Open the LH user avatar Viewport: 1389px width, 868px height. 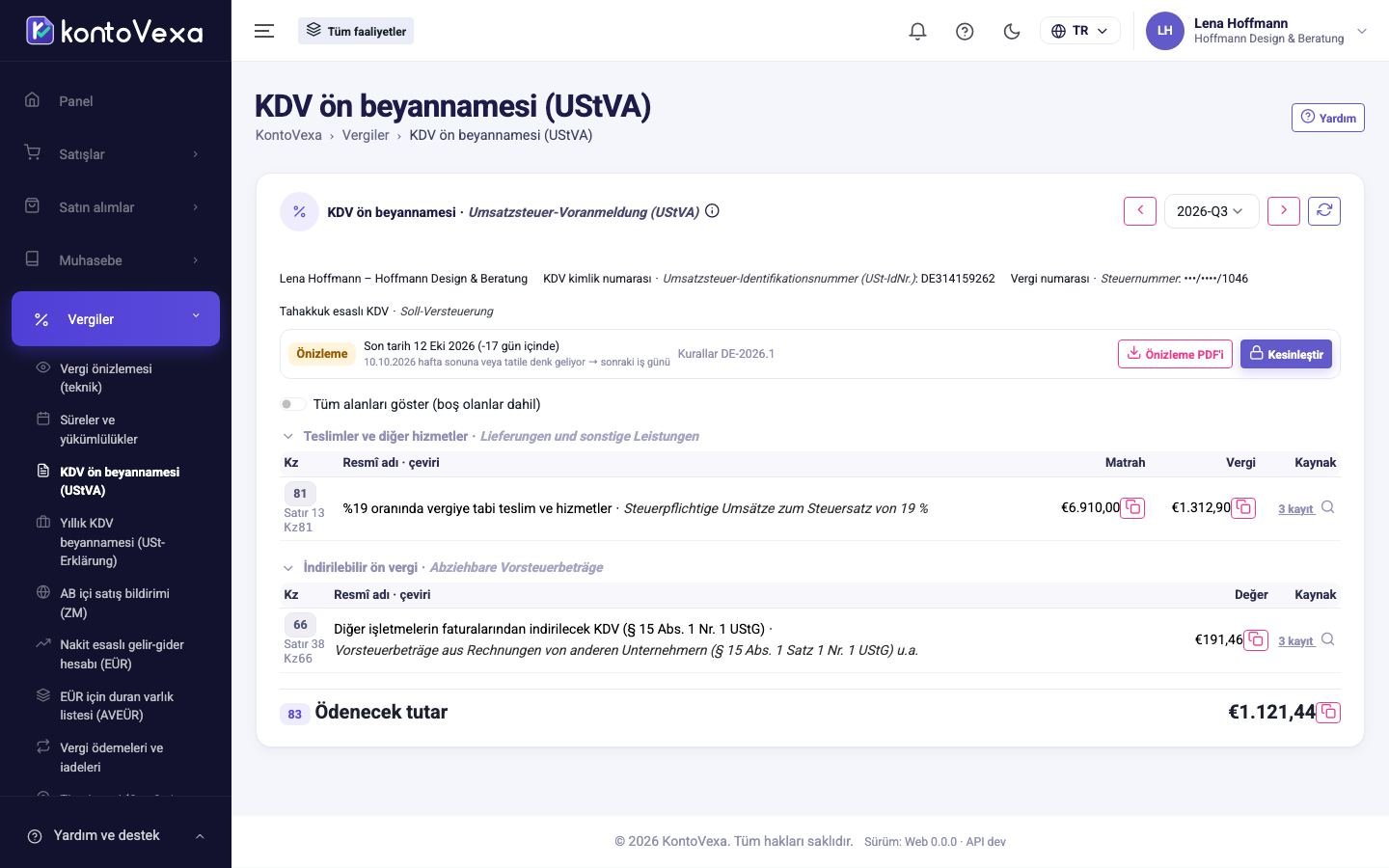pyautogui.click(x=1165, y=31)
